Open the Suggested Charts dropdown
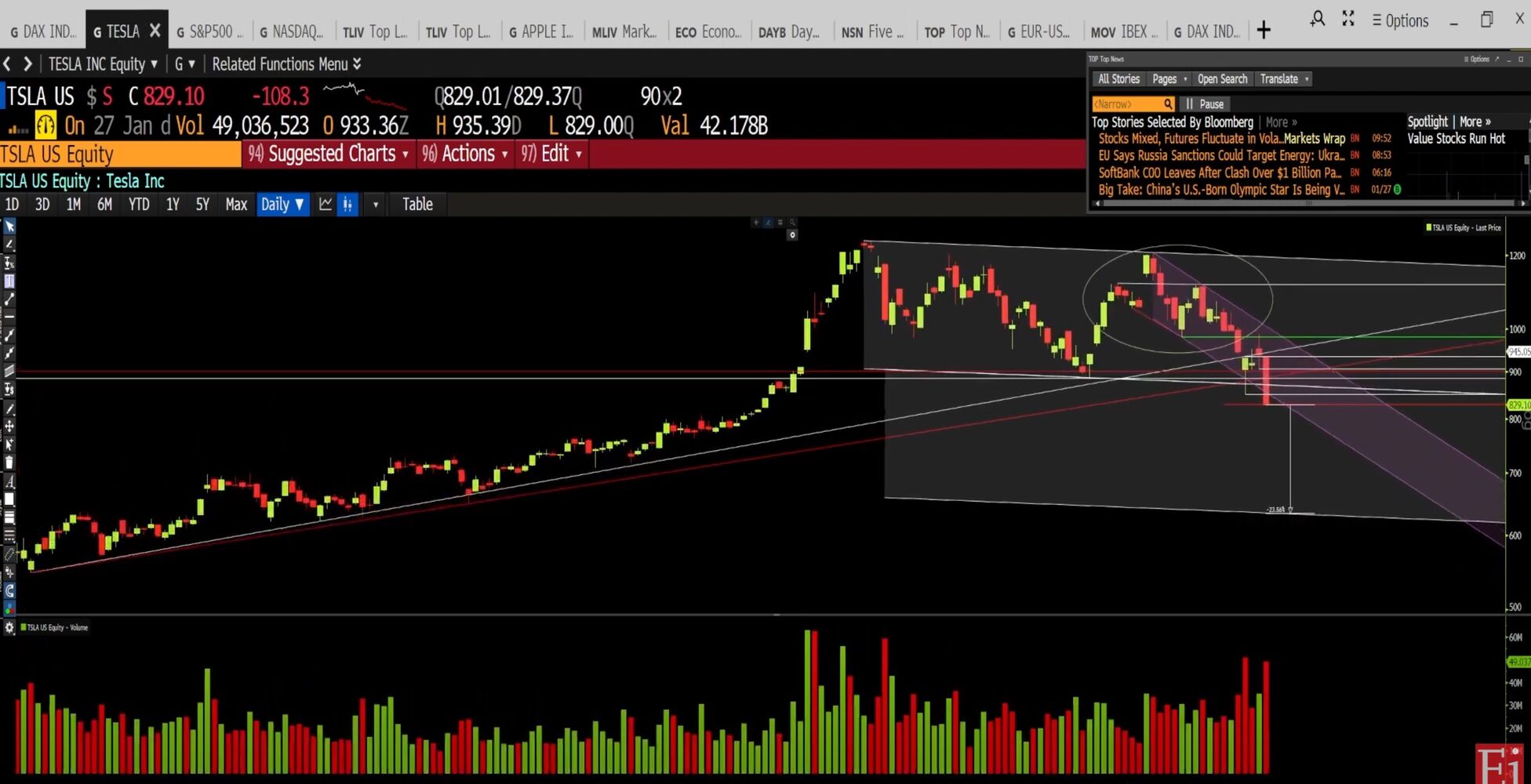 pos(329,154)
